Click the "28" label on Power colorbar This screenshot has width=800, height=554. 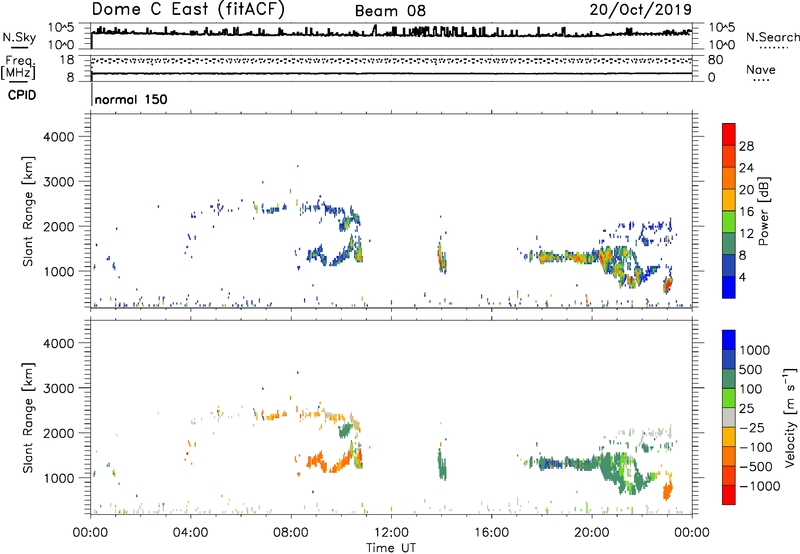coord(746,146)
